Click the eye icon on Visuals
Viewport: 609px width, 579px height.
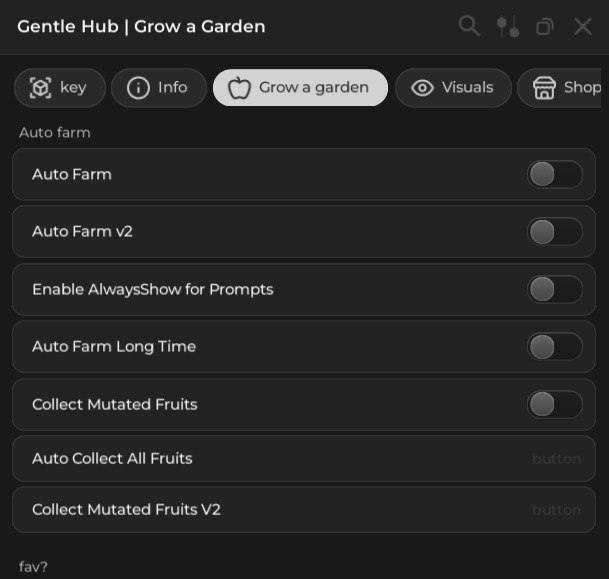tap(423, 88)
